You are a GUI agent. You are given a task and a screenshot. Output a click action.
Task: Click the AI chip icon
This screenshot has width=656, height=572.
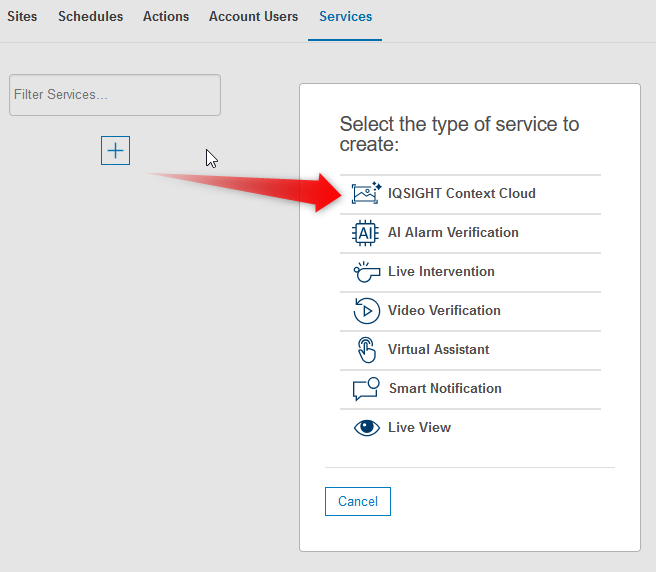(365, 233)
